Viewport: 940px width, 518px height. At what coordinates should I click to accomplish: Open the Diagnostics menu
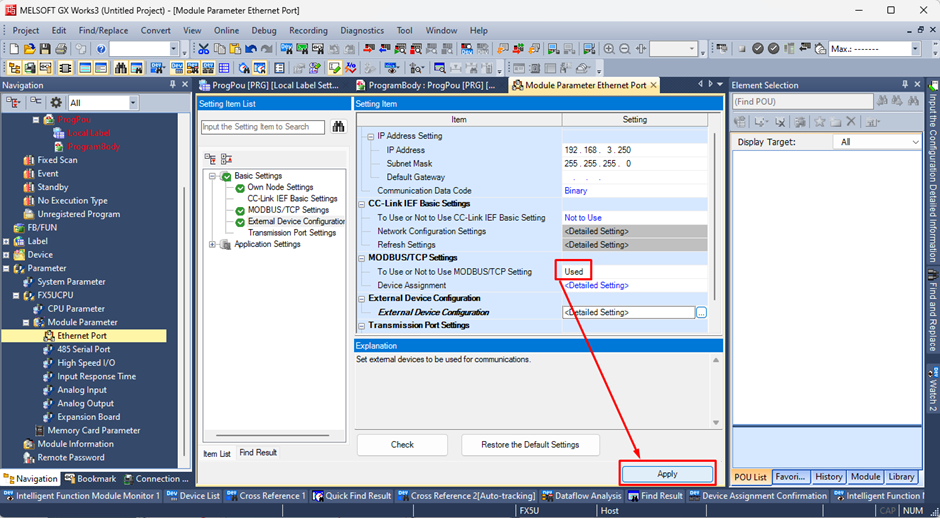click(x=361, y=30)
